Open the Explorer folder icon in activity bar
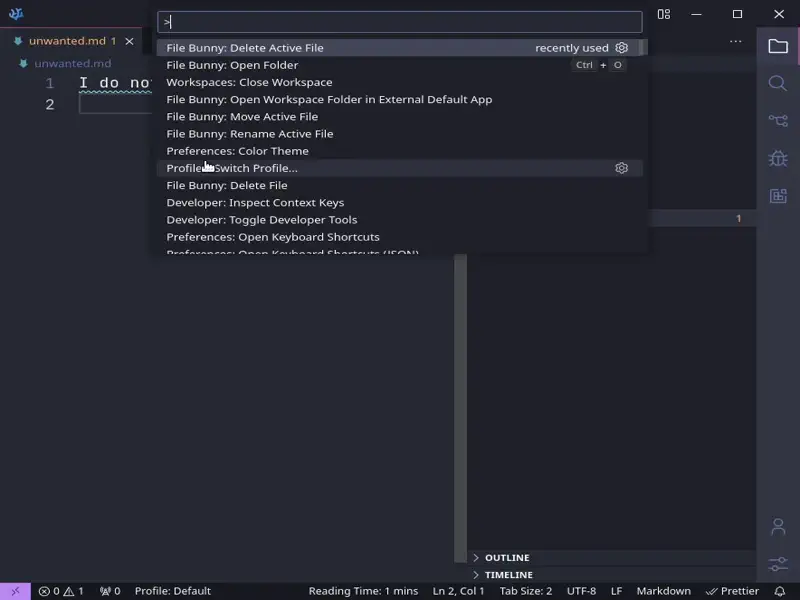 778,46
